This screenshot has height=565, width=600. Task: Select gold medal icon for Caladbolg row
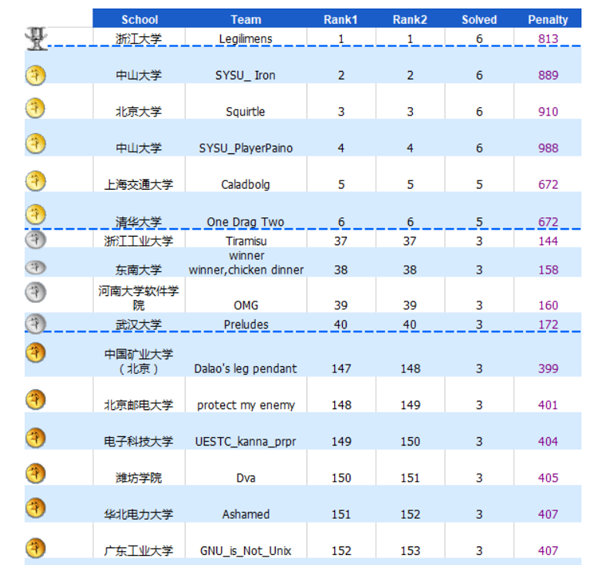[36, 182]
